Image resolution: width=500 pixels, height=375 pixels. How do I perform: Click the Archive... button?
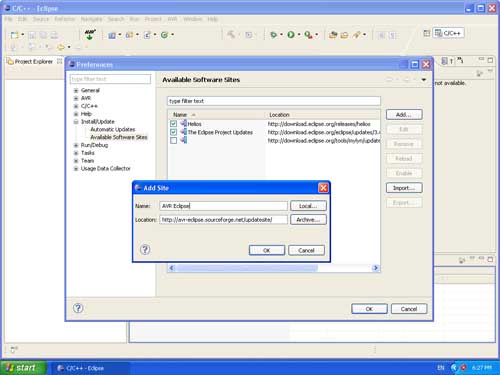point(308,220)
